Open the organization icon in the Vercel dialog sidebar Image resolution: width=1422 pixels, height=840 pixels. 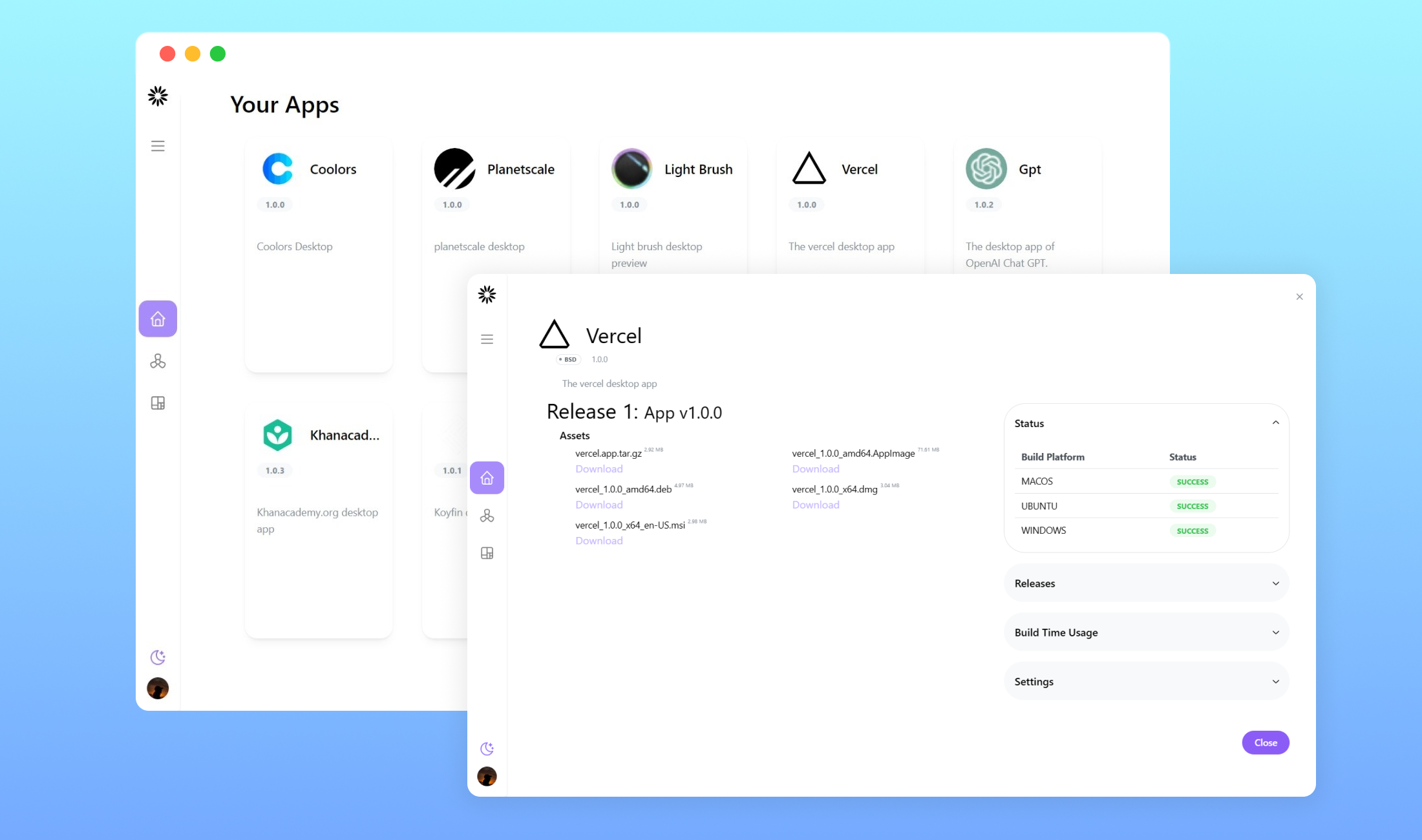[487, 516]
